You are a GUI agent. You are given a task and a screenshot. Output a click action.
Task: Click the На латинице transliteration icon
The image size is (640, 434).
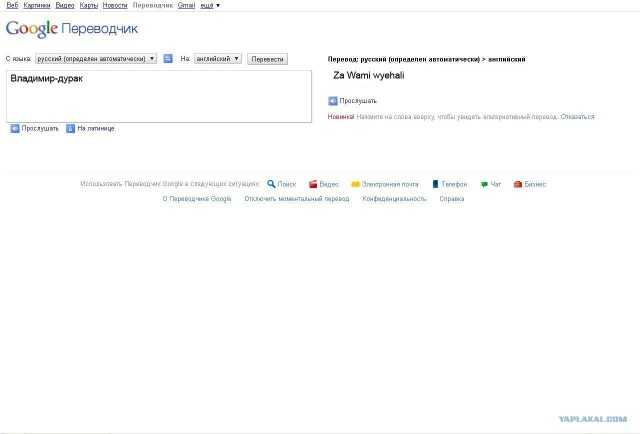pos(71,129)
